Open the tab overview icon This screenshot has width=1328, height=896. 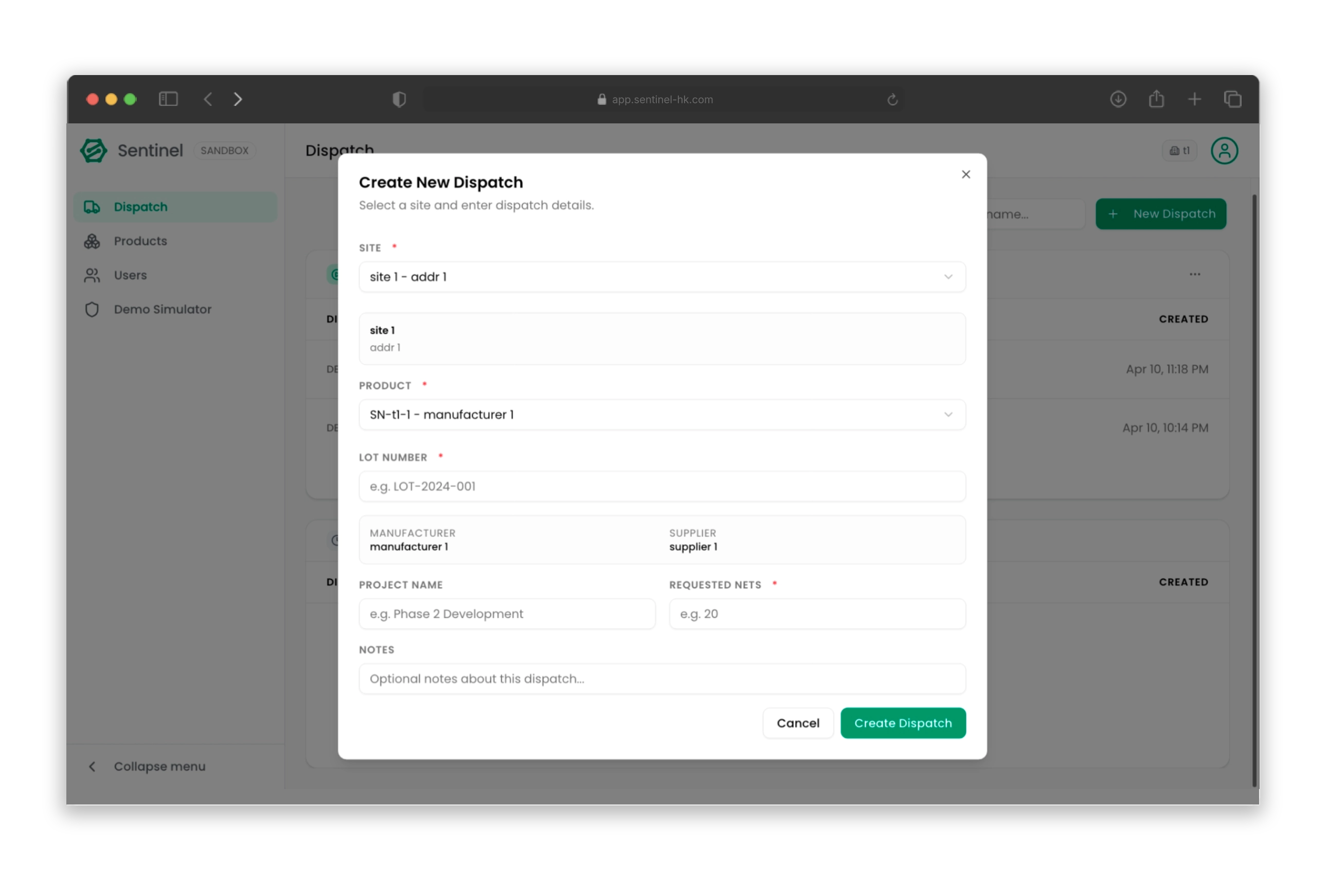(x=1232, y=99)
